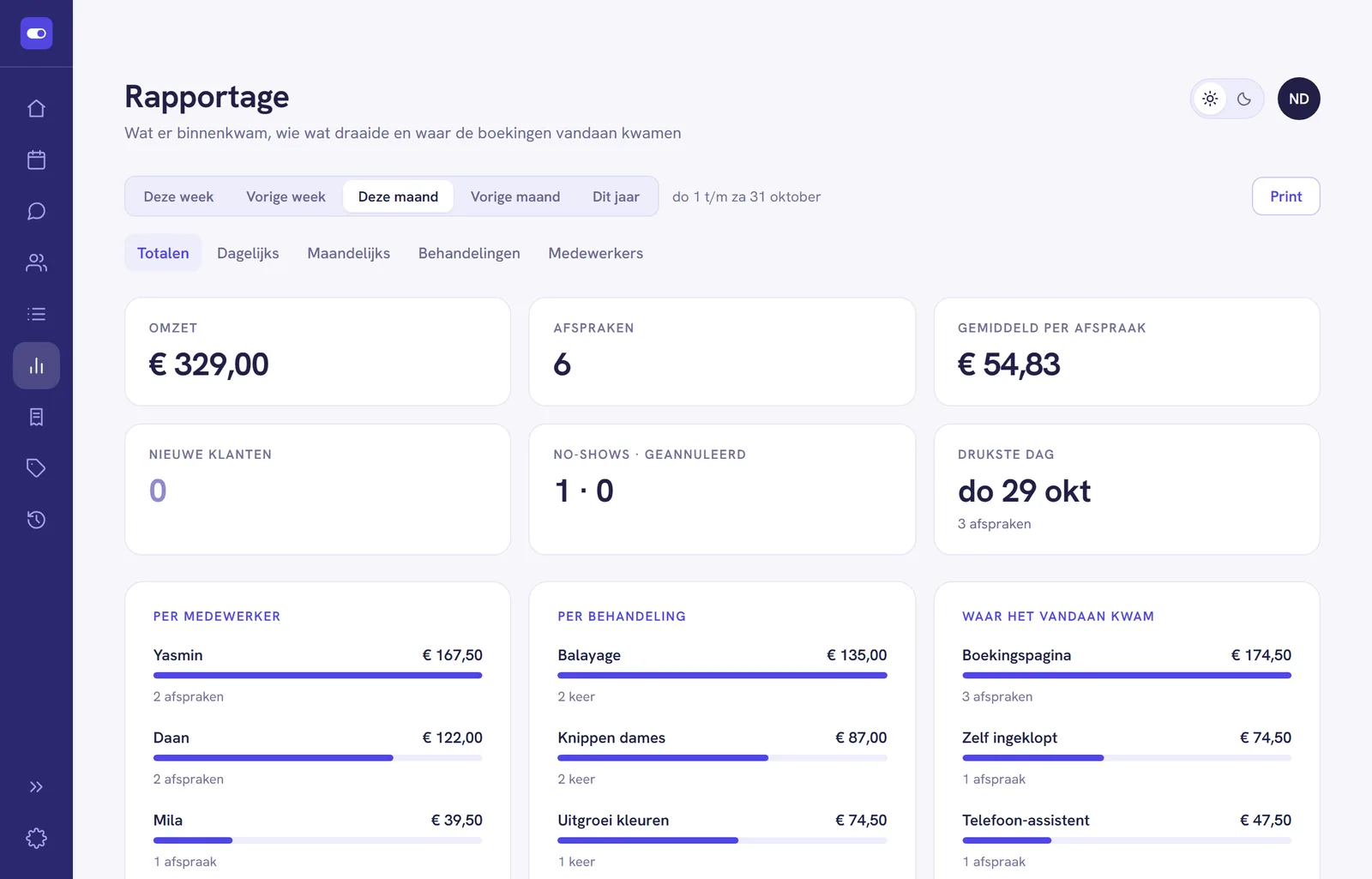Open the calendar icon in sidebar
Viewport: 1372px width, 879px height.
(x=36, y=160)
